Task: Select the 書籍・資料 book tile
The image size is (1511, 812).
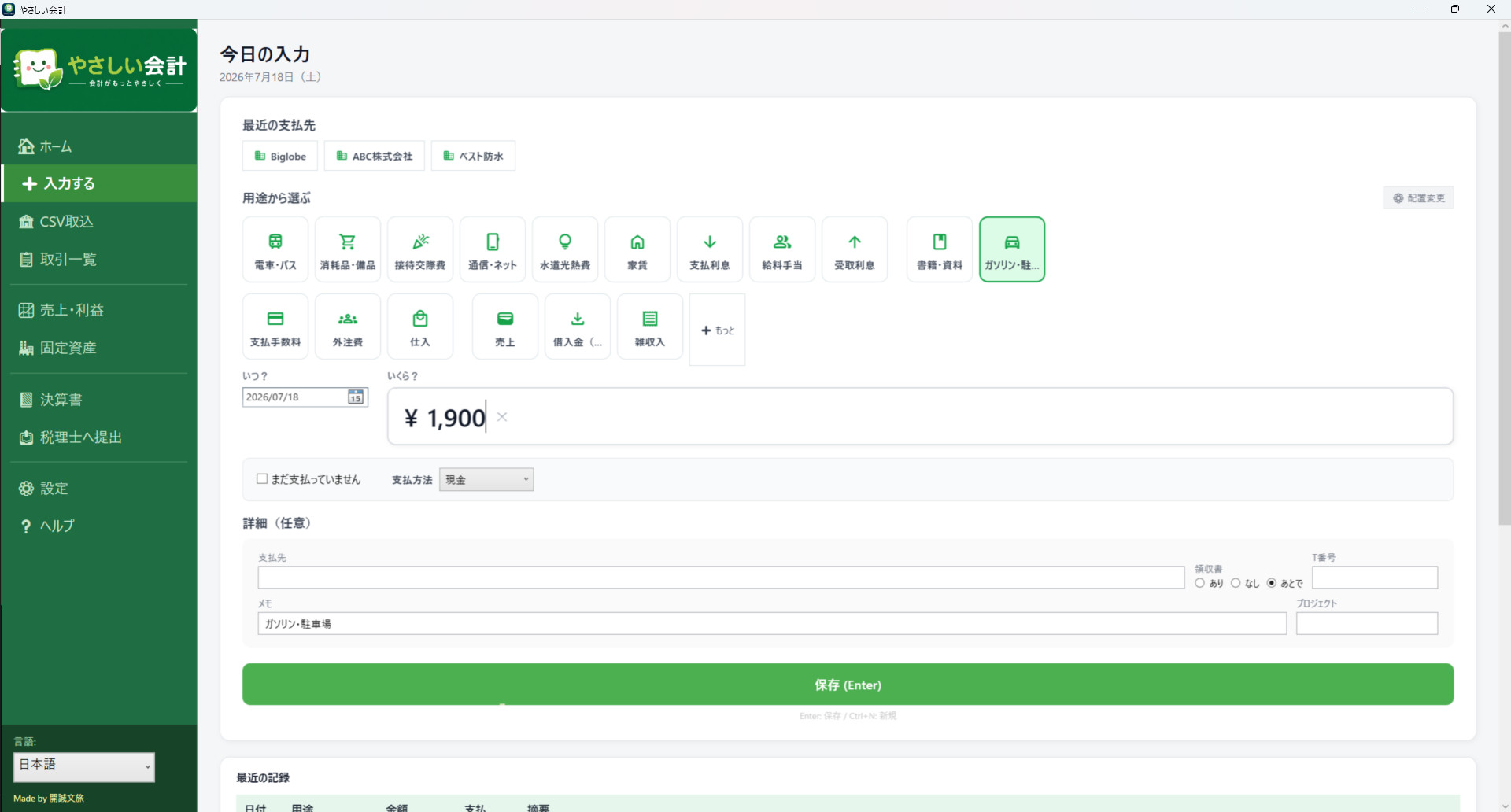Action: pyautogui.click(x=940, y=249)
